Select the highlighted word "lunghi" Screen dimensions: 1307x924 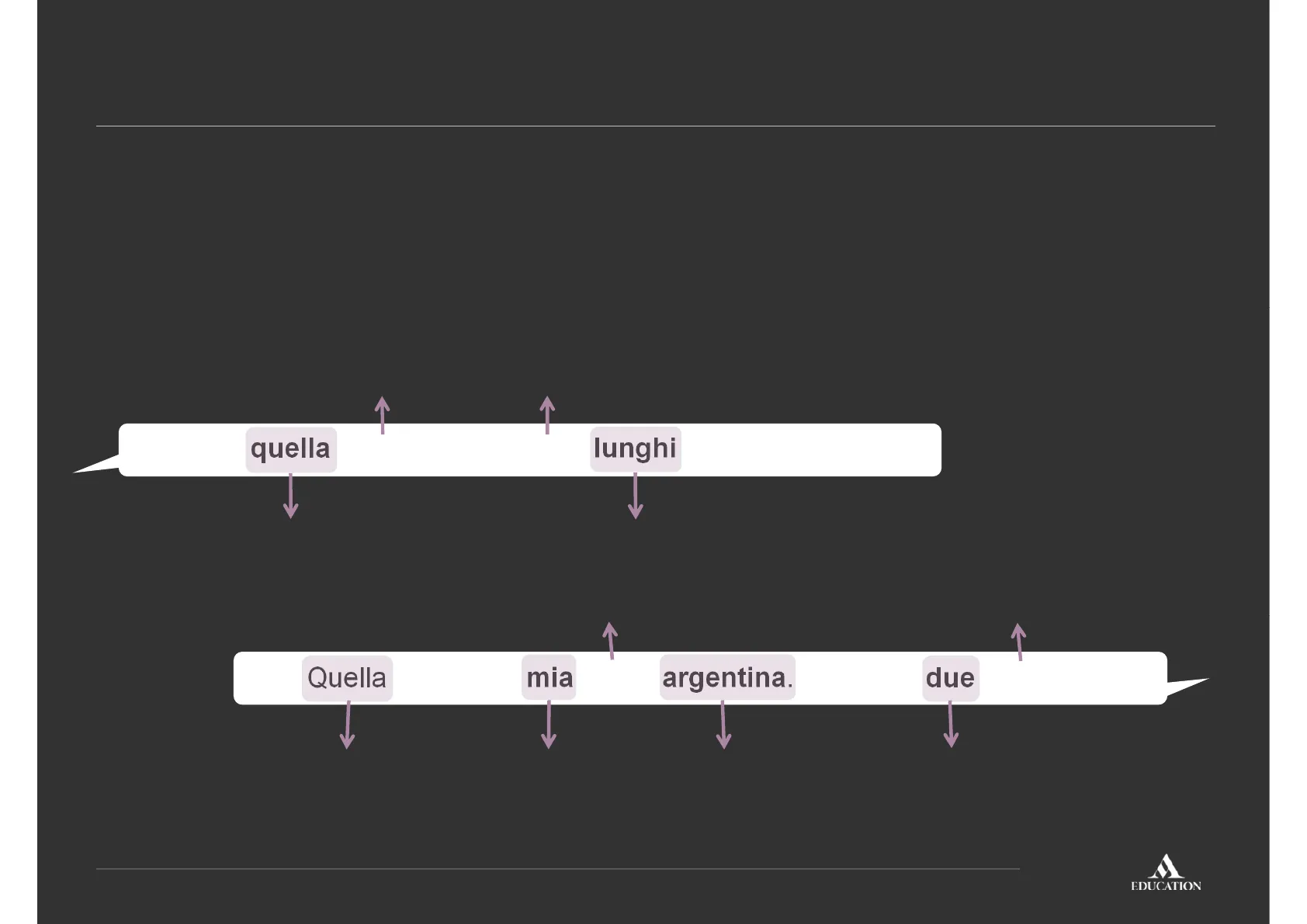(635, 449)
